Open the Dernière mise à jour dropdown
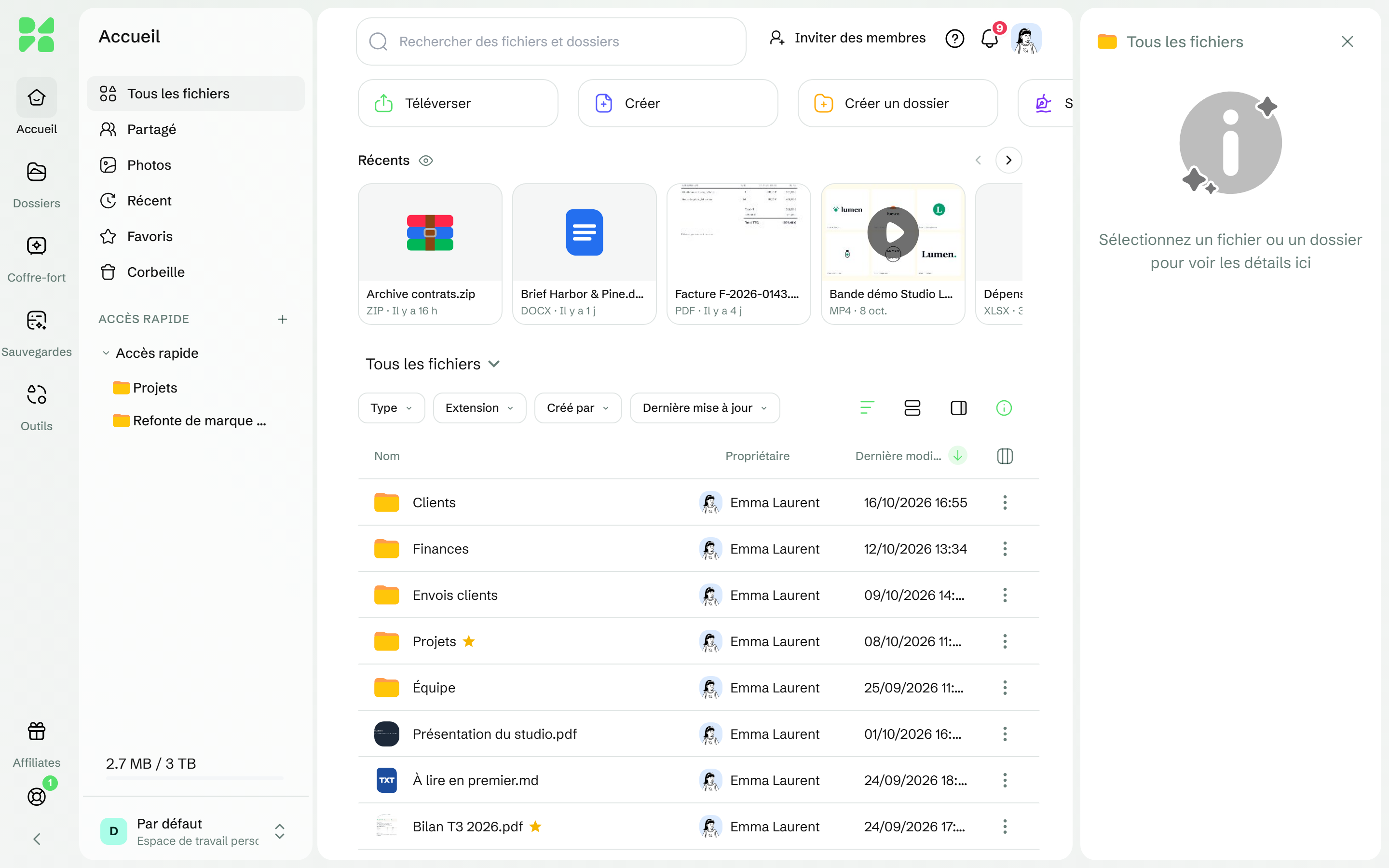The width and height of the screenshot is (1389, 868). (x=705, y=408)
